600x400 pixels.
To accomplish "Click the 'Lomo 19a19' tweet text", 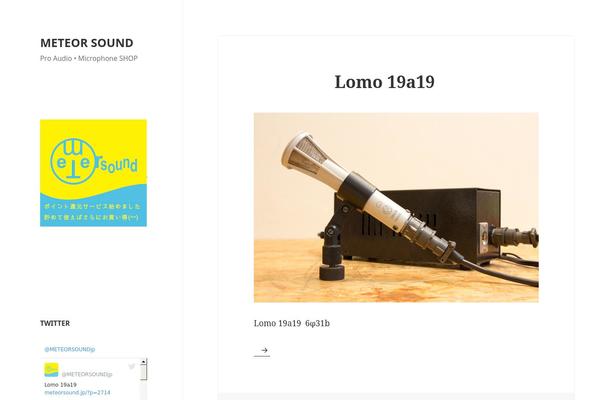I will [x=60, y=385].
